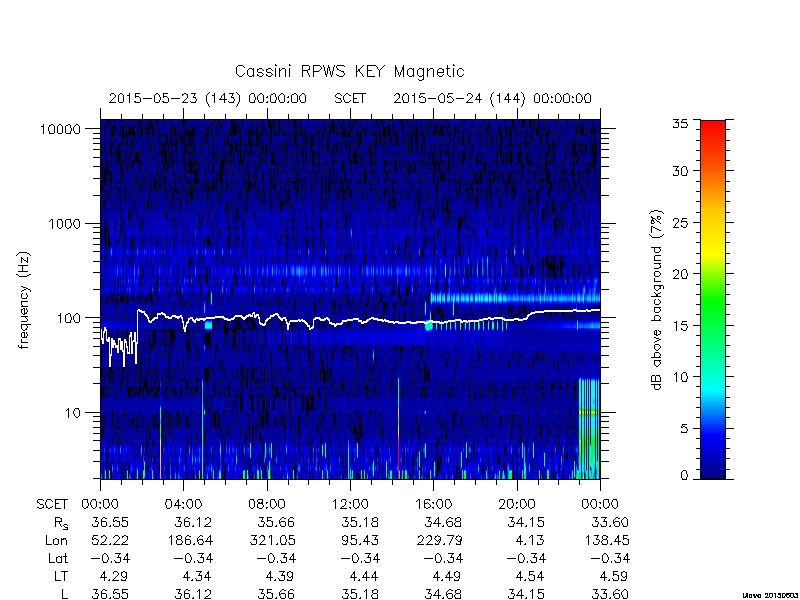Screen dimensions: 800x600
Task: Click the 10 tick on the frequency axis
Action: (x=73, y=413)
